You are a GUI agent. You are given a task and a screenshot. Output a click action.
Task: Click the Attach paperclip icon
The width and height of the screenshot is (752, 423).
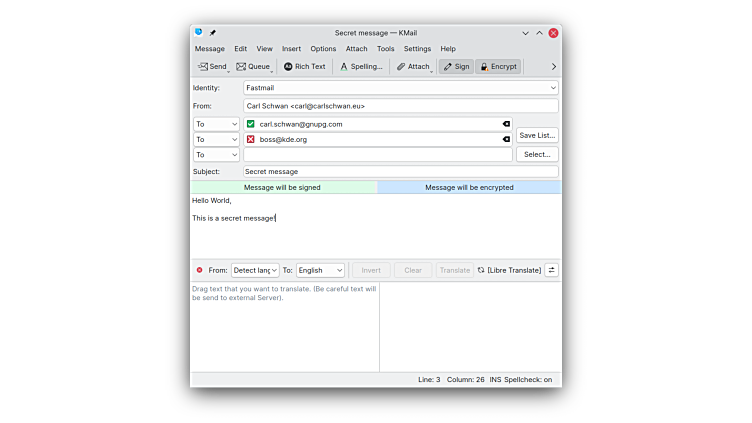[x=401, y=67]
